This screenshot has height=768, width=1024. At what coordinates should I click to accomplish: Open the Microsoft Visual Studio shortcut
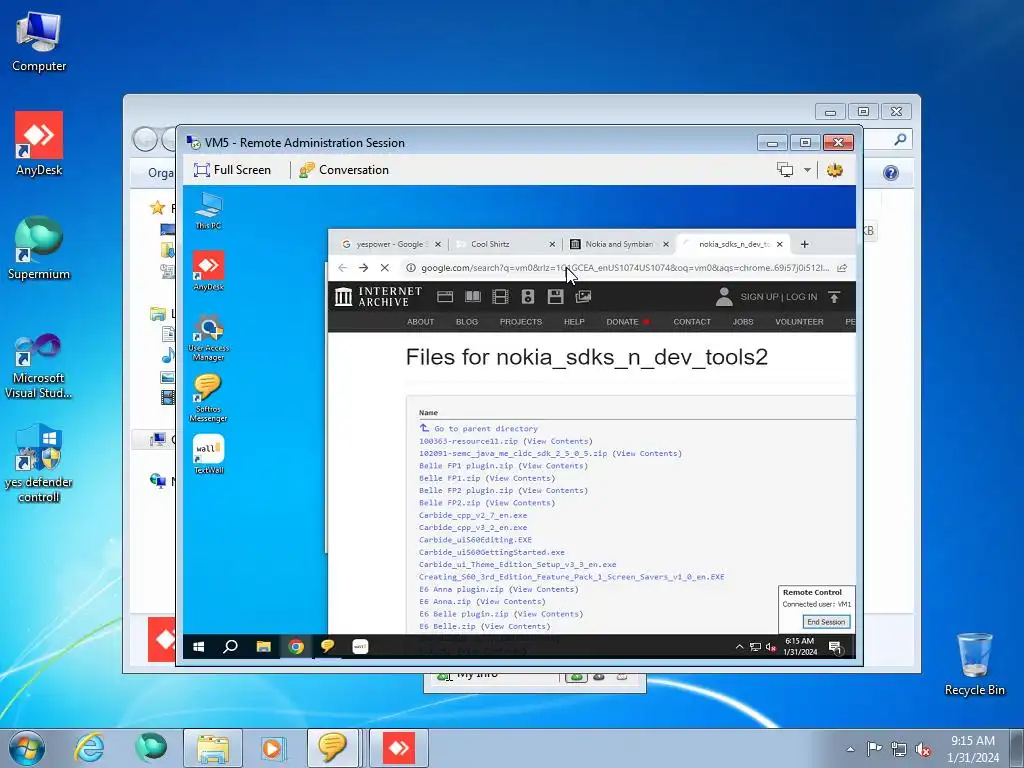point(39,366)
